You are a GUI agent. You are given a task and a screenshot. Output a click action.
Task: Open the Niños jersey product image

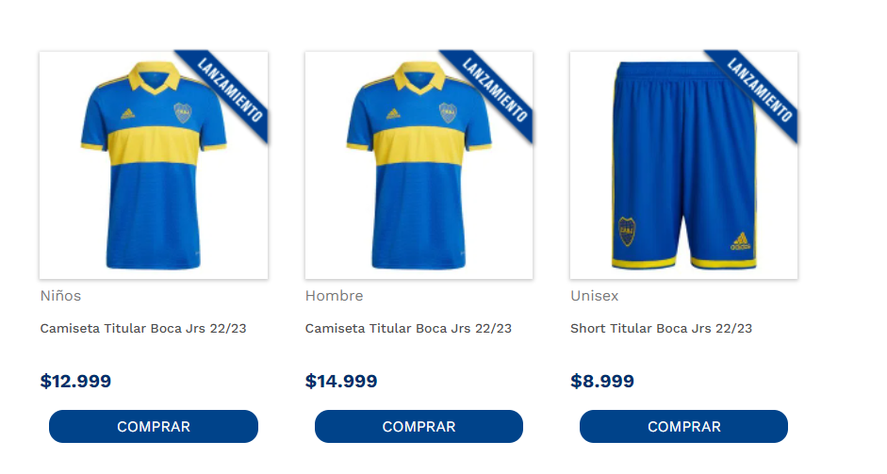(154, 165)
